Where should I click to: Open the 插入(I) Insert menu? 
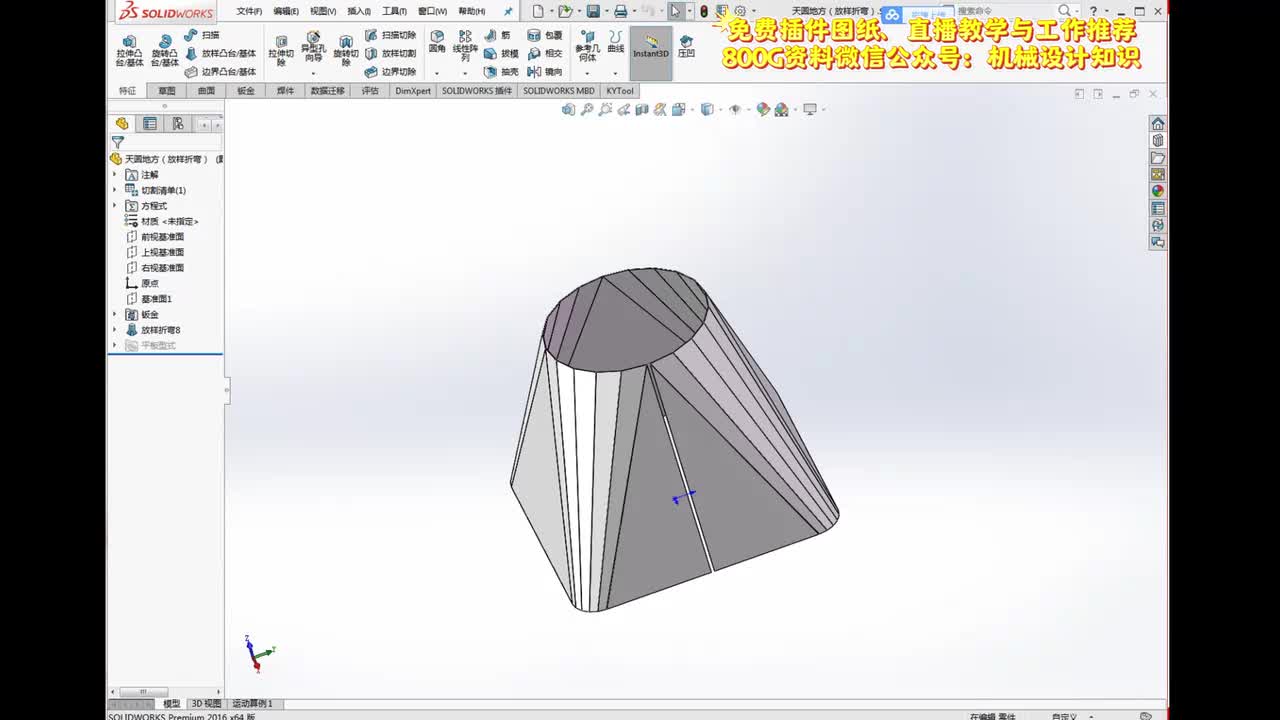click(359, 11)
